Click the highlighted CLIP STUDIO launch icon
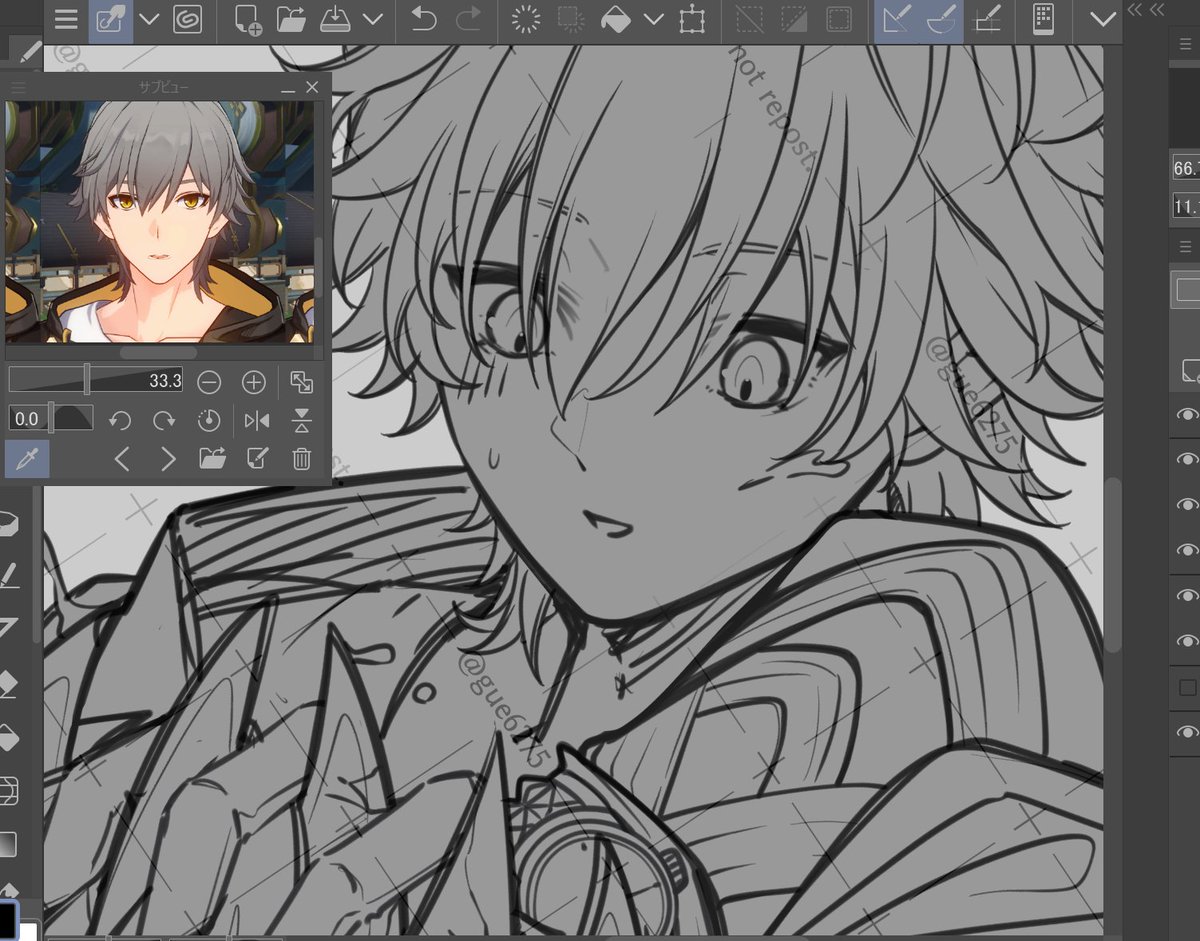Viewport: 1200px width, 941px height. (x=110, y=20)
